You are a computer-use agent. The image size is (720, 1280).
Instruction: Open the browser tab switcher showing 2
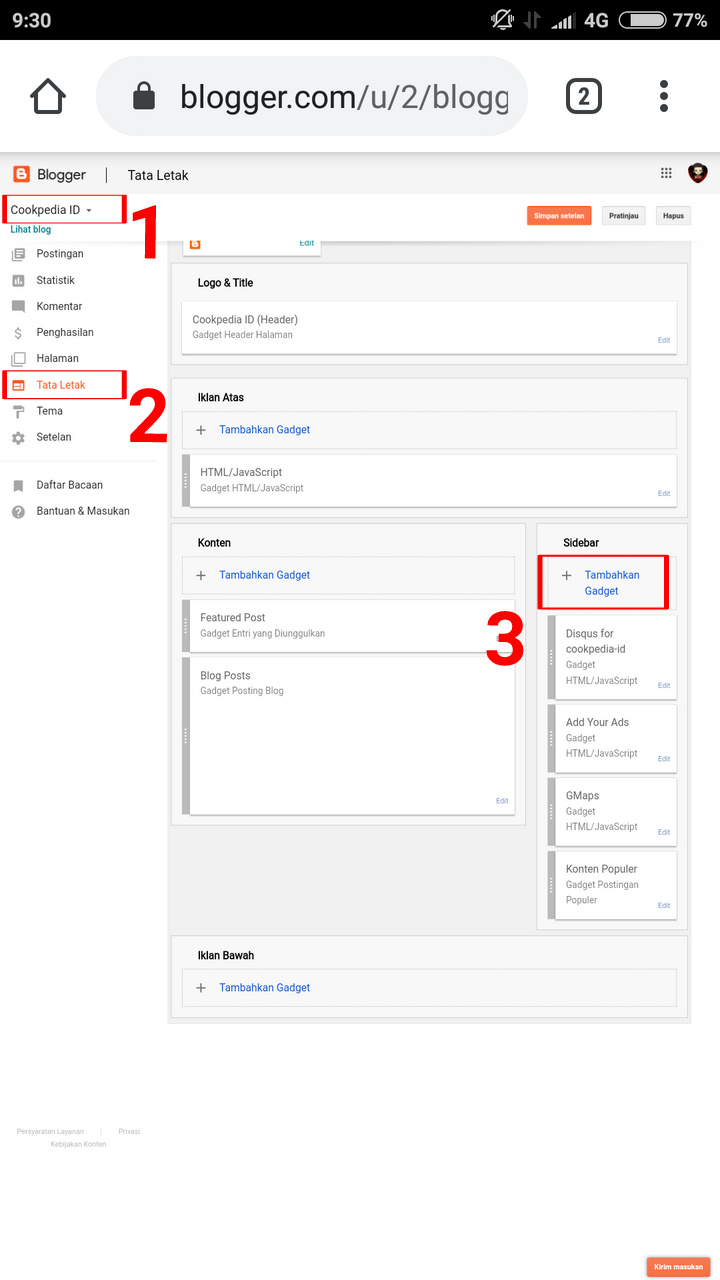(584, 97)
